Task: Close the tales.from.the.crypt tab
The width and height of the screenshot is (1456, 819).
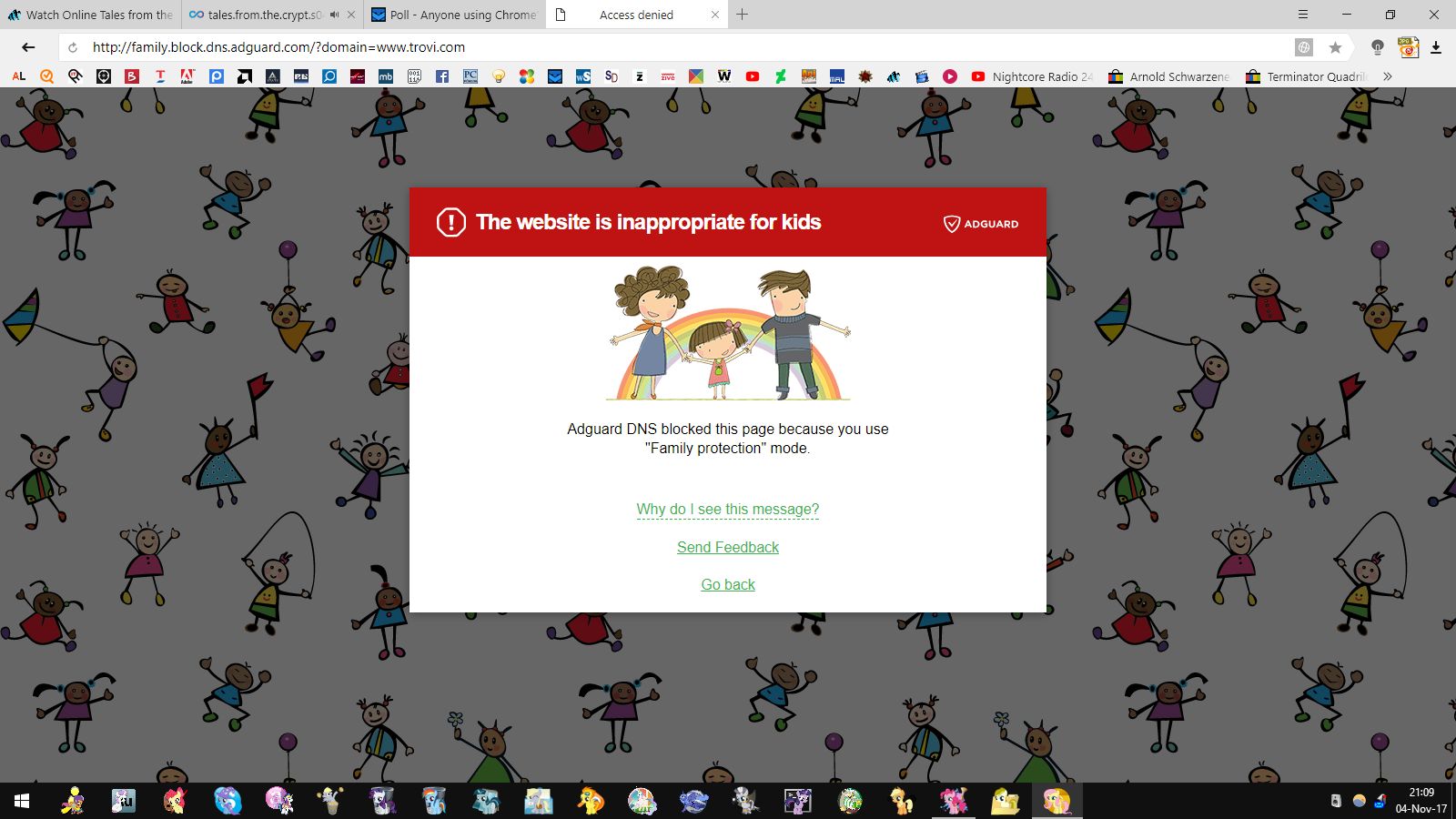Action: [x=351, y=15]
